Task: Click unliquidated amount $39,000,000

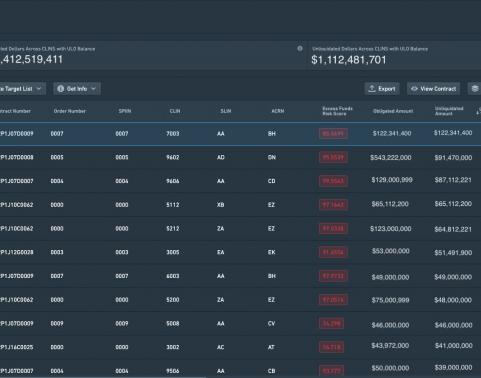Action: [453, 367]
